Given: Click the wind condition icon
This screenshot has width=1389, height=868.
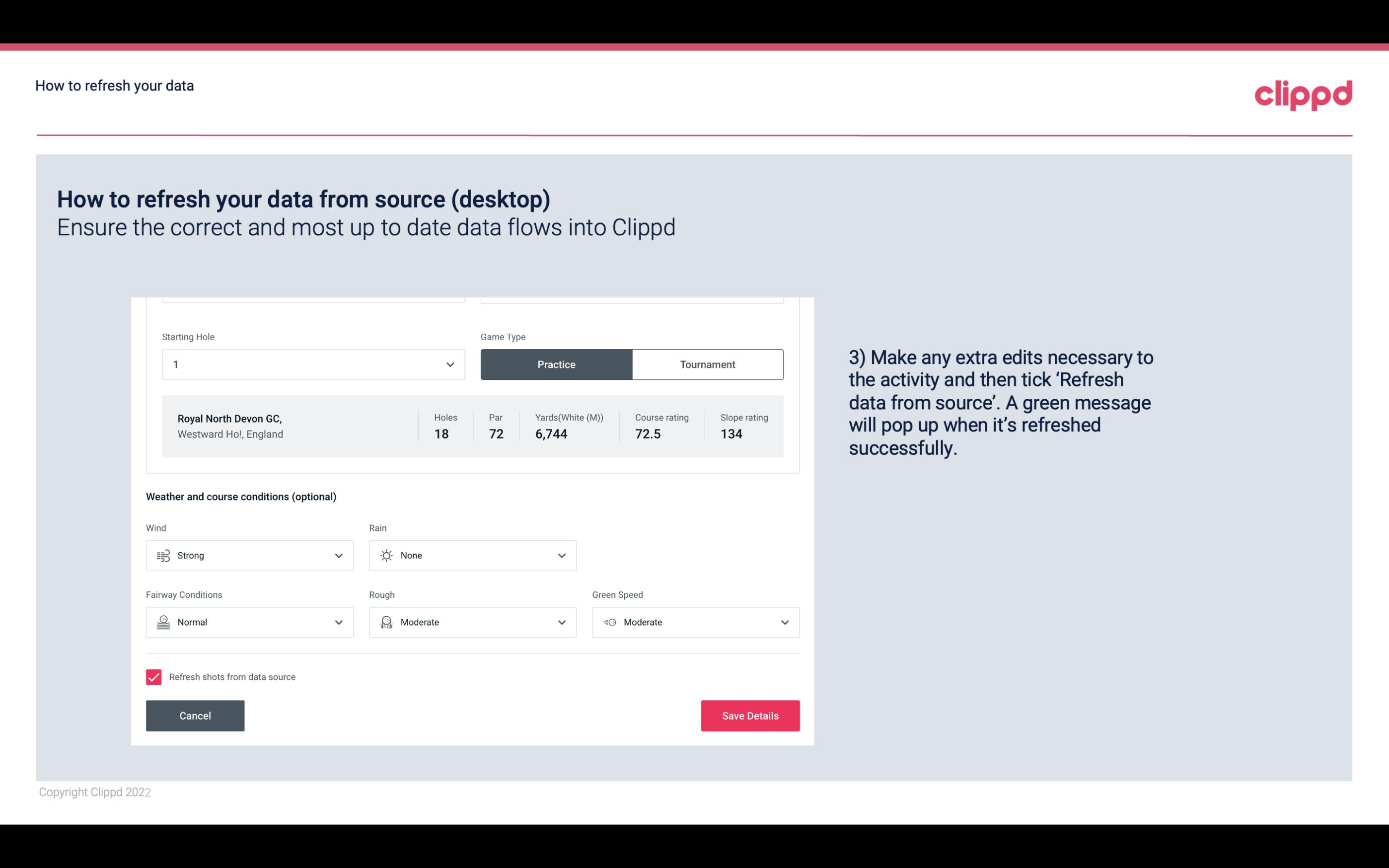Looking at the screenshot, I should (x=163, y=555).
